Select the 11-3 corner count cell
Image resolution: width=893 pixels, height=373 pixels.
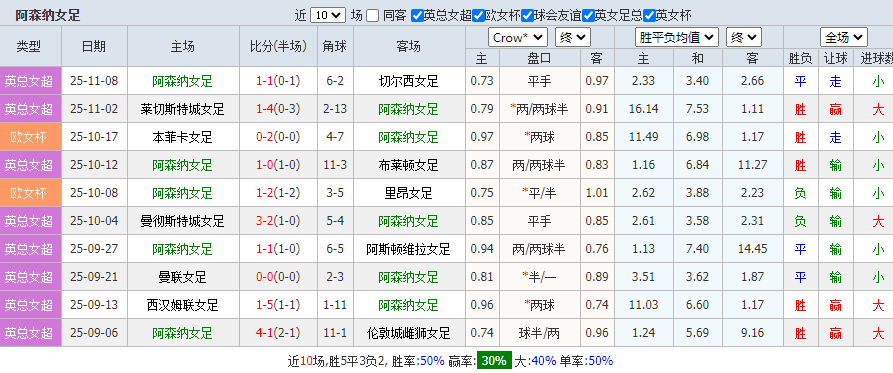(x=335, y=165)
